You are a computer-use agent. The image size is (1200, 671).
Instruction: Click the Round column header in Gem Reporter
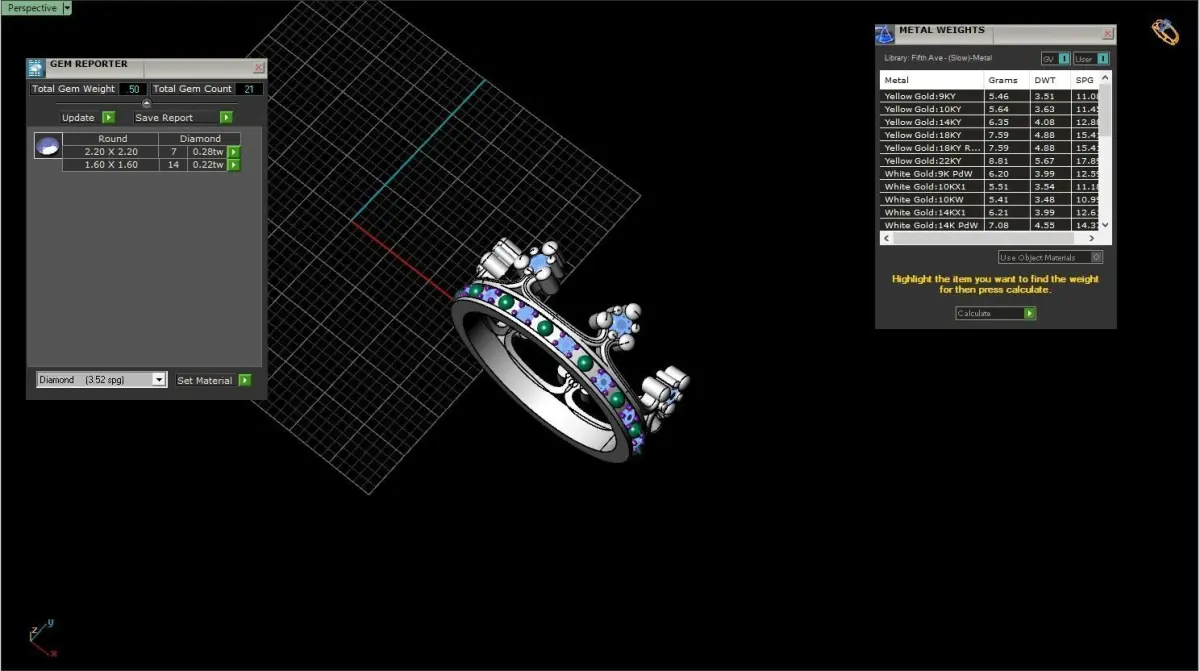tap(112, 139)
